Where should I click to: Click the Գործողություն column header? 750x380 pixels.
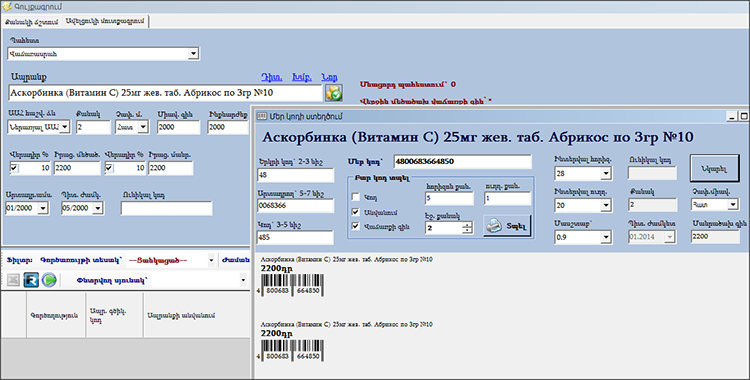[56, 315]
